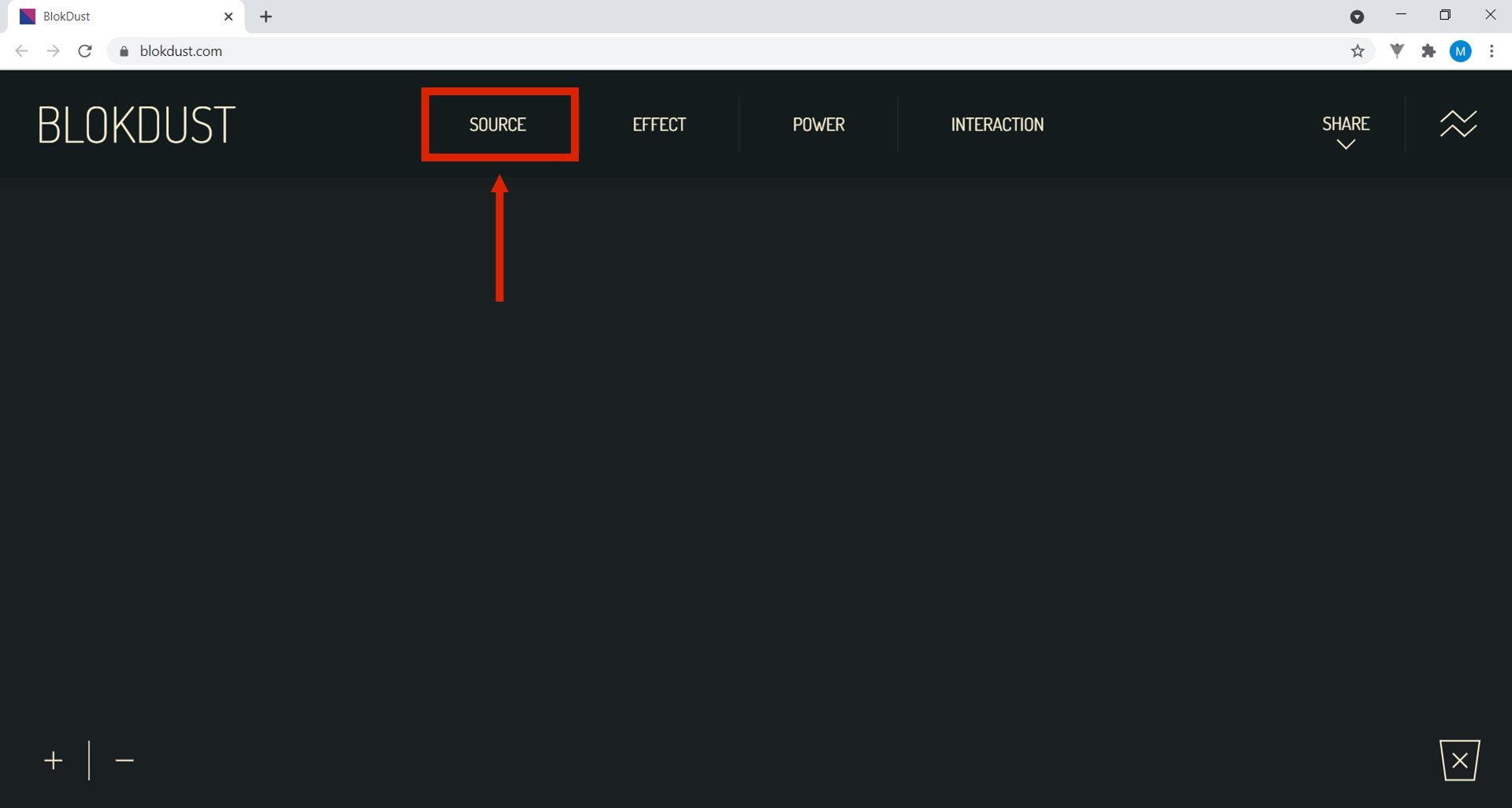Zoom in with the plus icon
Viewport: 1512px width, 808px height.
54,761
